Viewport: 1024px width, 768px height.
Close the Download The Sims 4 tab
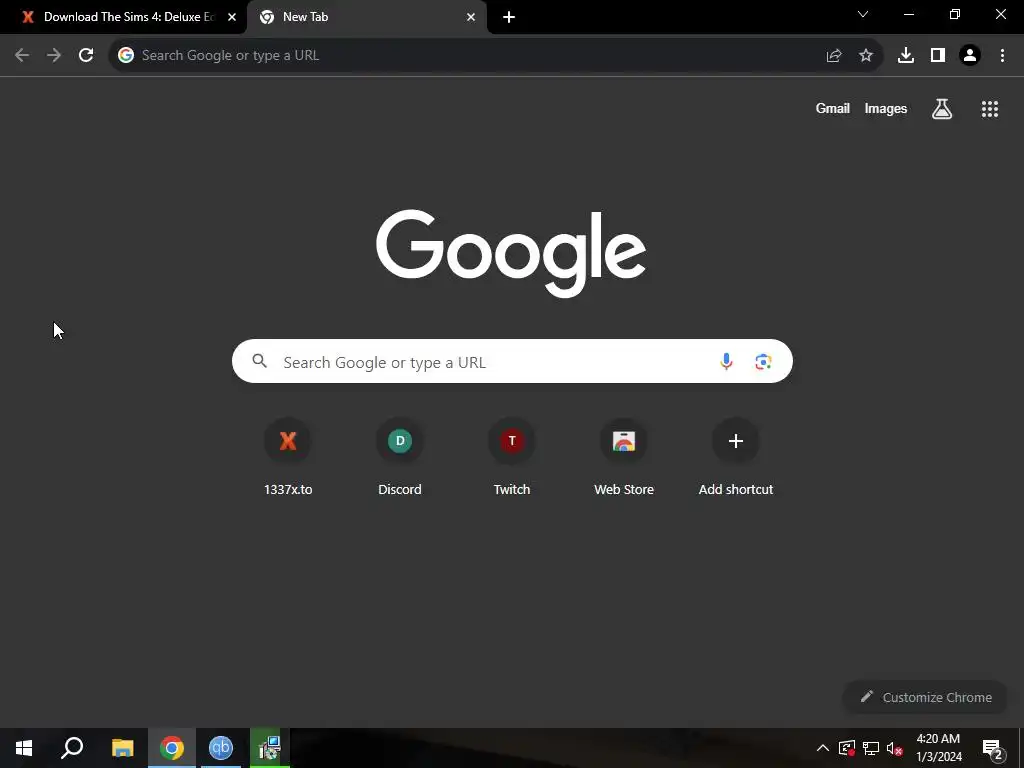pos(232,18)
